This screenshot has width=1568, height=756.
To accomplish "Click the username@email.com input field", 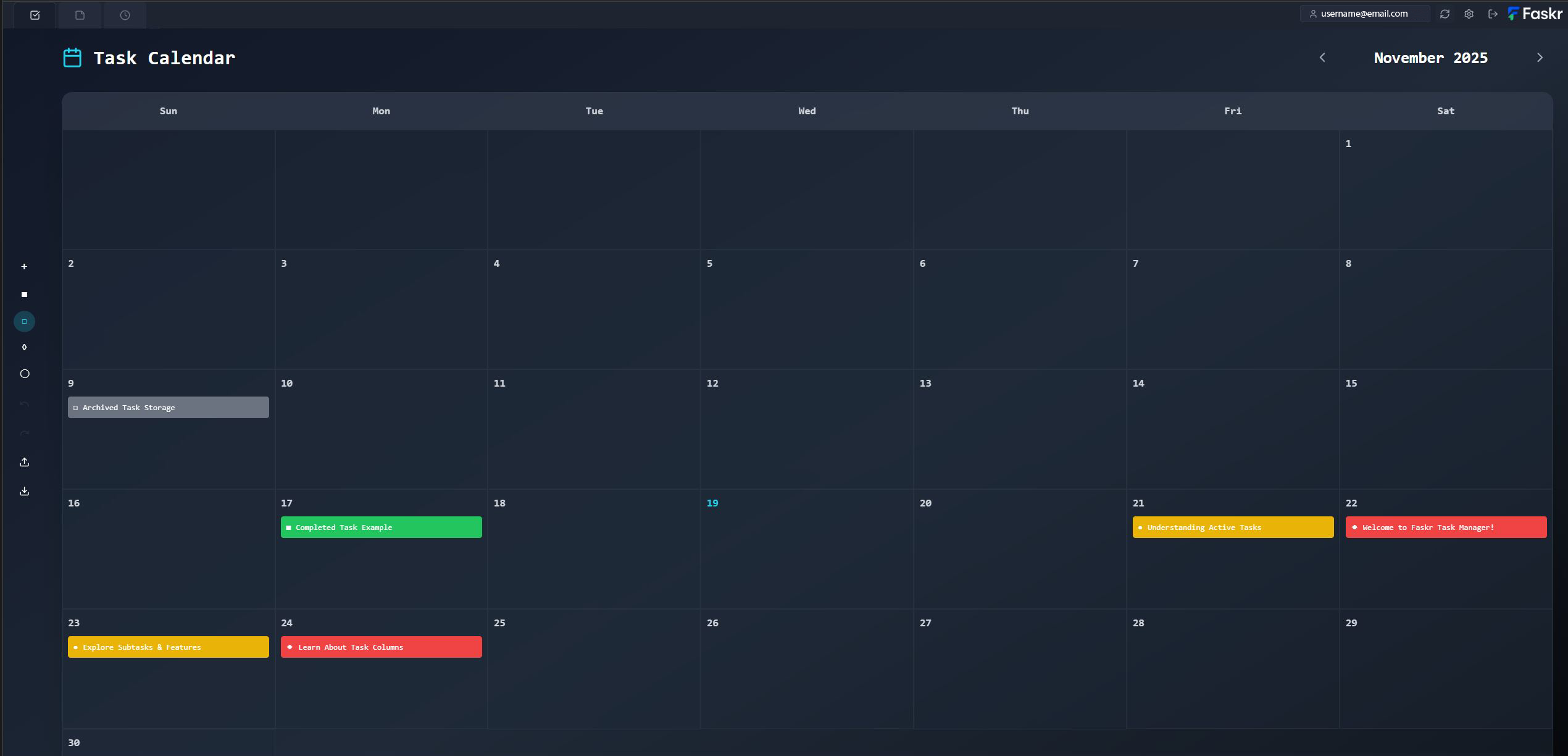I will (x=1364, y=14).
